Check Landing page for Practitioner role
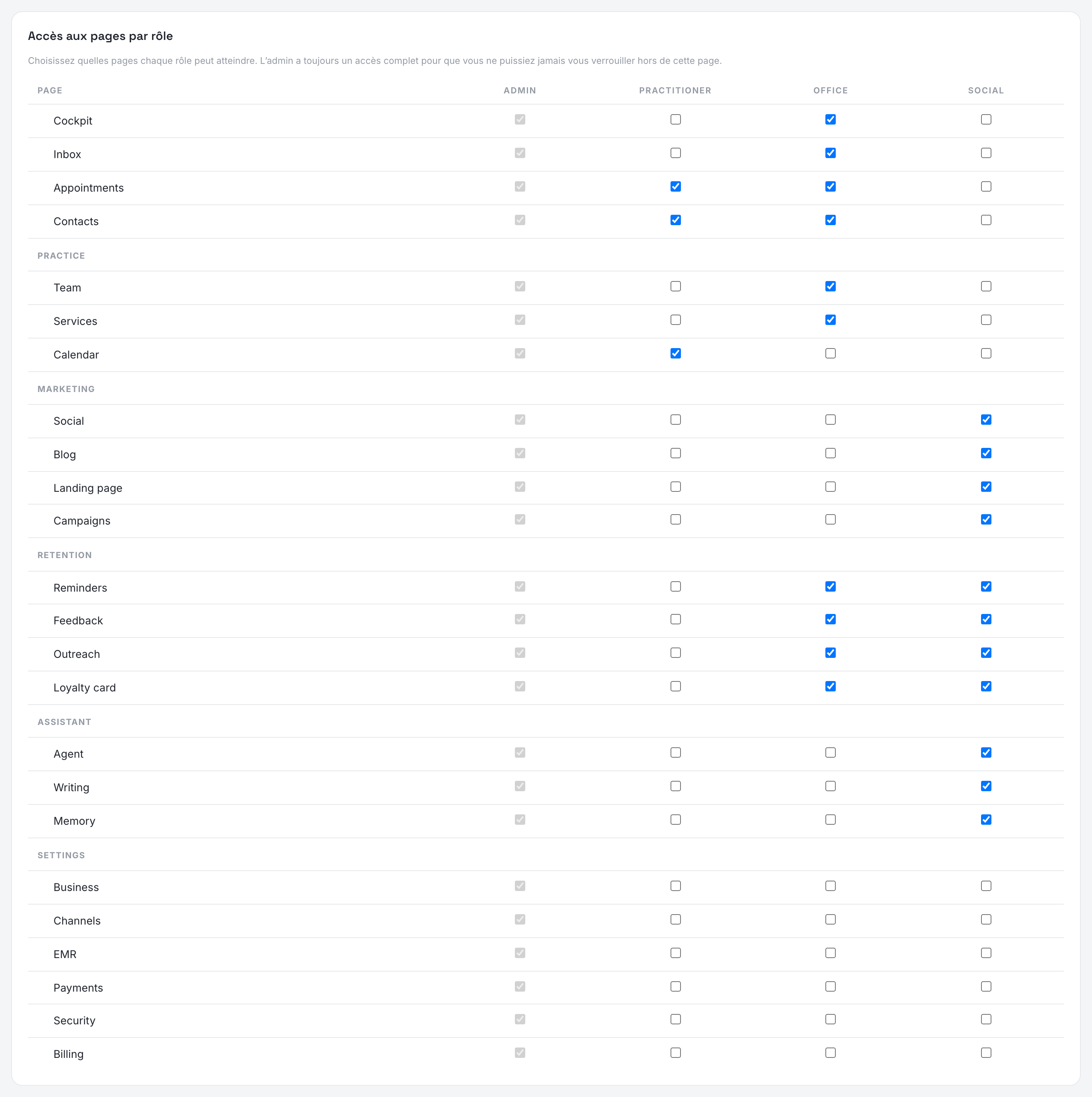1092x1097 pixels. pos(675,487)
